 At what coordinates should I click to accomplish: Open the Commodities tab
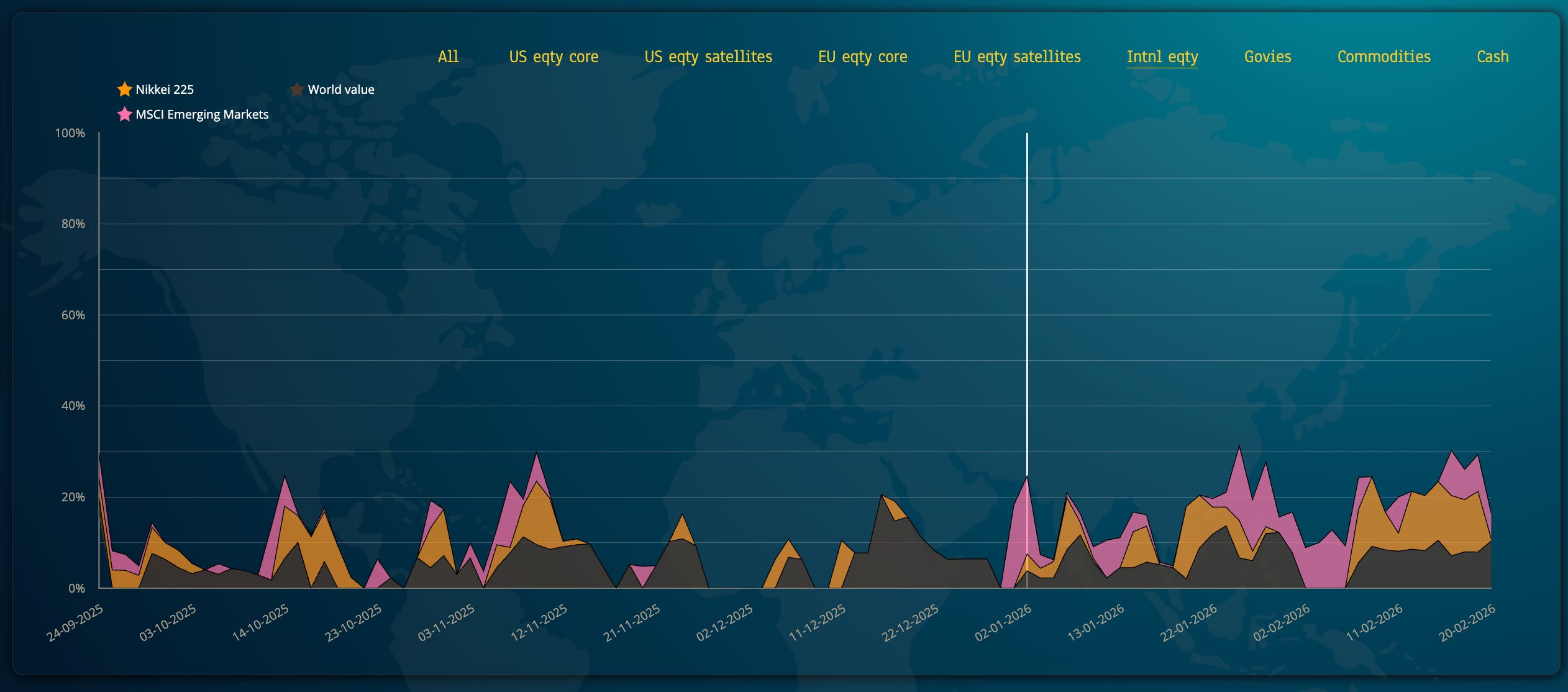pyautogui.click(x=1383, y=57)
